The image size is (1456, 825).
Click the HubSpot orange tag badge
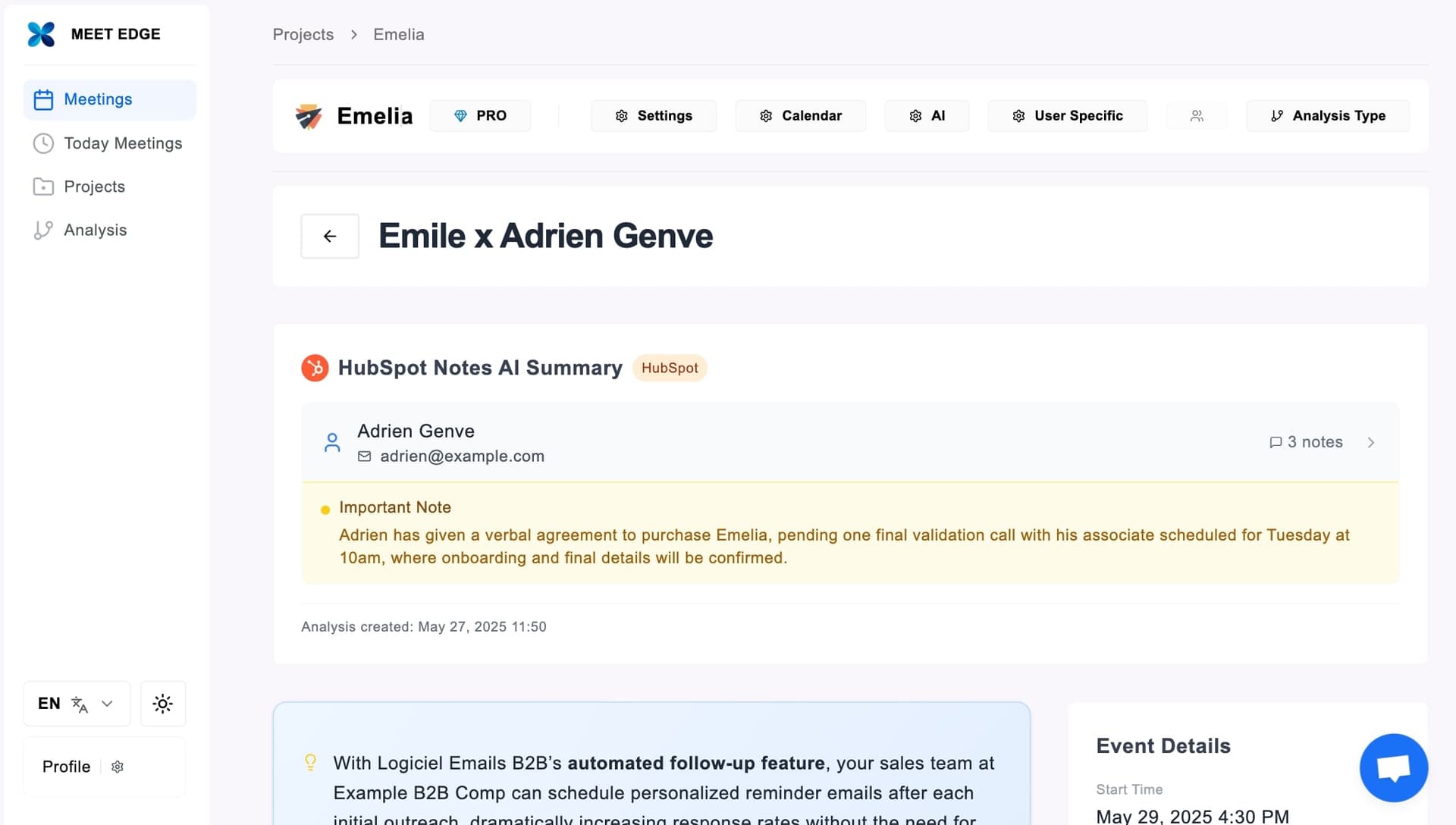pos(670,368)
